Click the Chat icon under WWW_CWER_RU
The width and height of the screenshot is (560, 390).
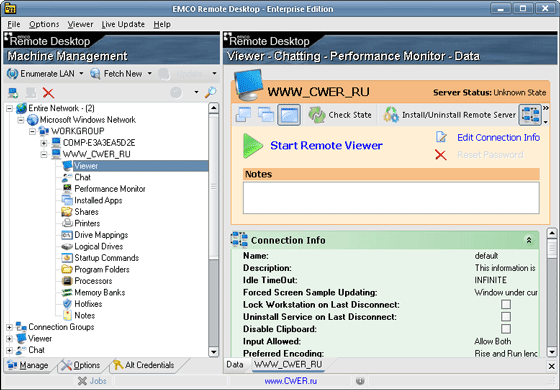pos(67,178)
